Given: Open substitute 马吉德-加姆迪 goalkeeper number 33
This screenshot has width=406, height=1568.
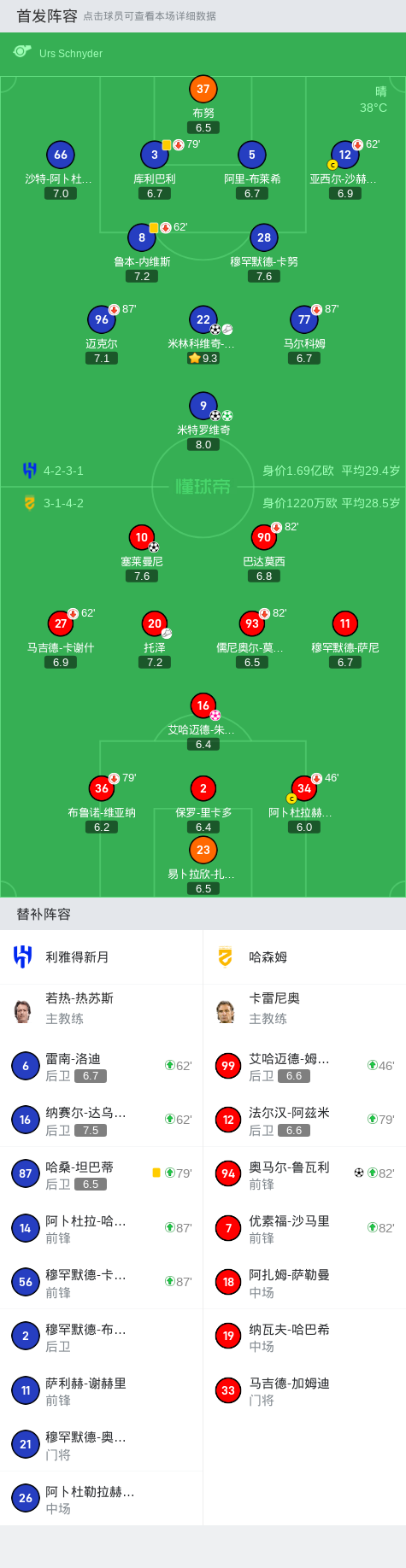Looking at the screenshot, I should pyautogui.click(x=304, y=1390).
